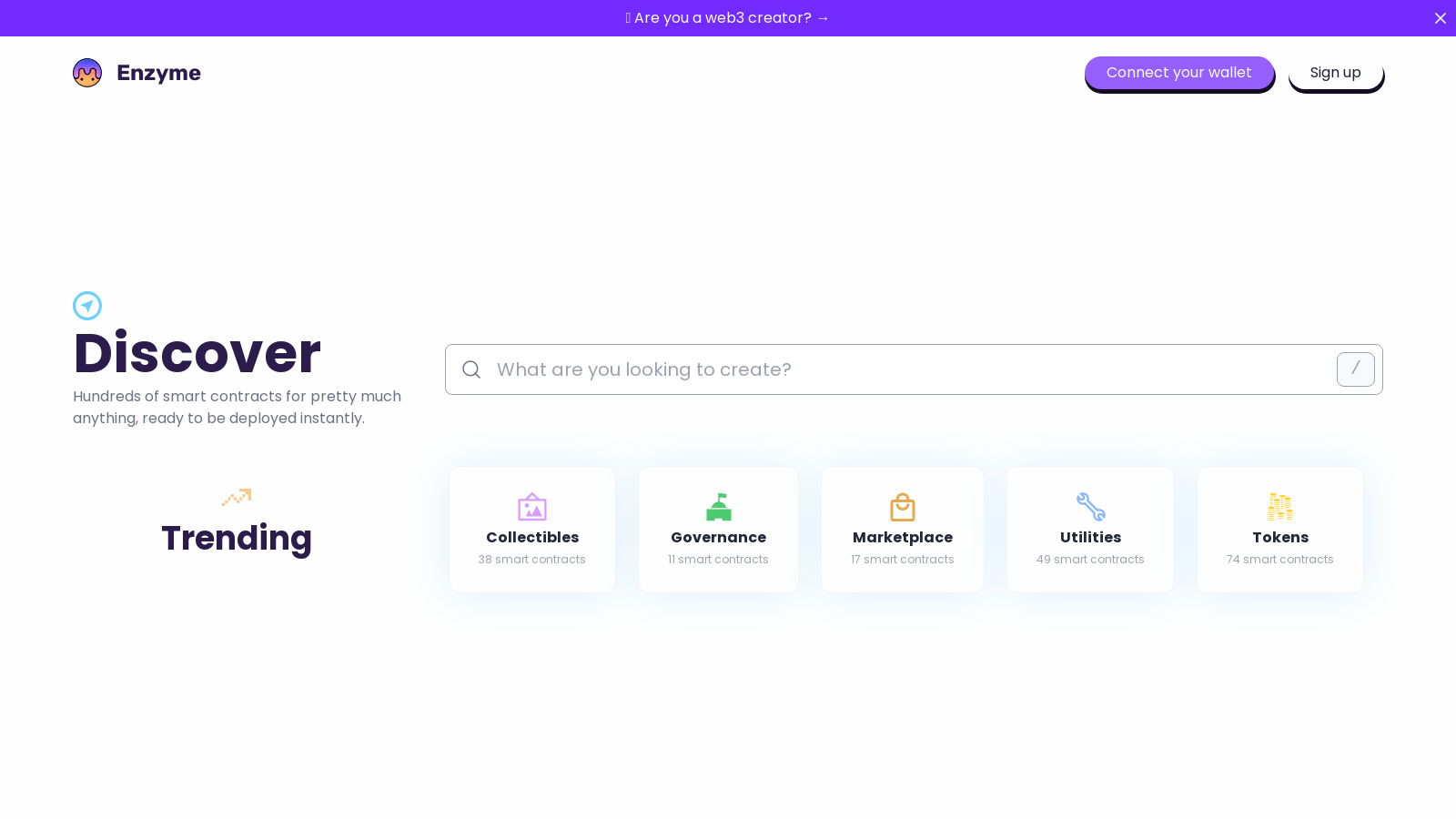
Task: Click '11 smart contracts' text
Action: click(719, 560)
